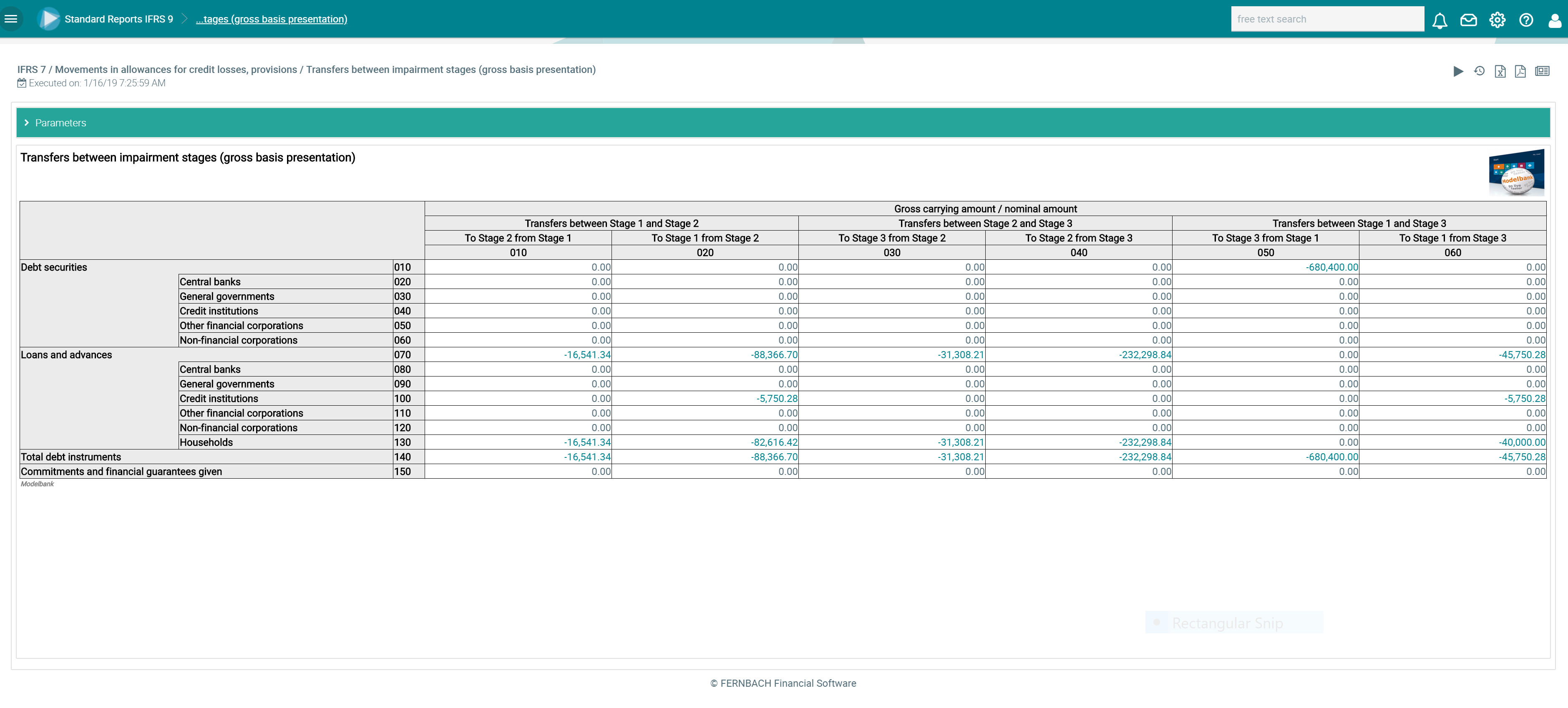Show the report execution history
The width and height of the screenshot is (1568, 708).
click(x=1479, y=71)
